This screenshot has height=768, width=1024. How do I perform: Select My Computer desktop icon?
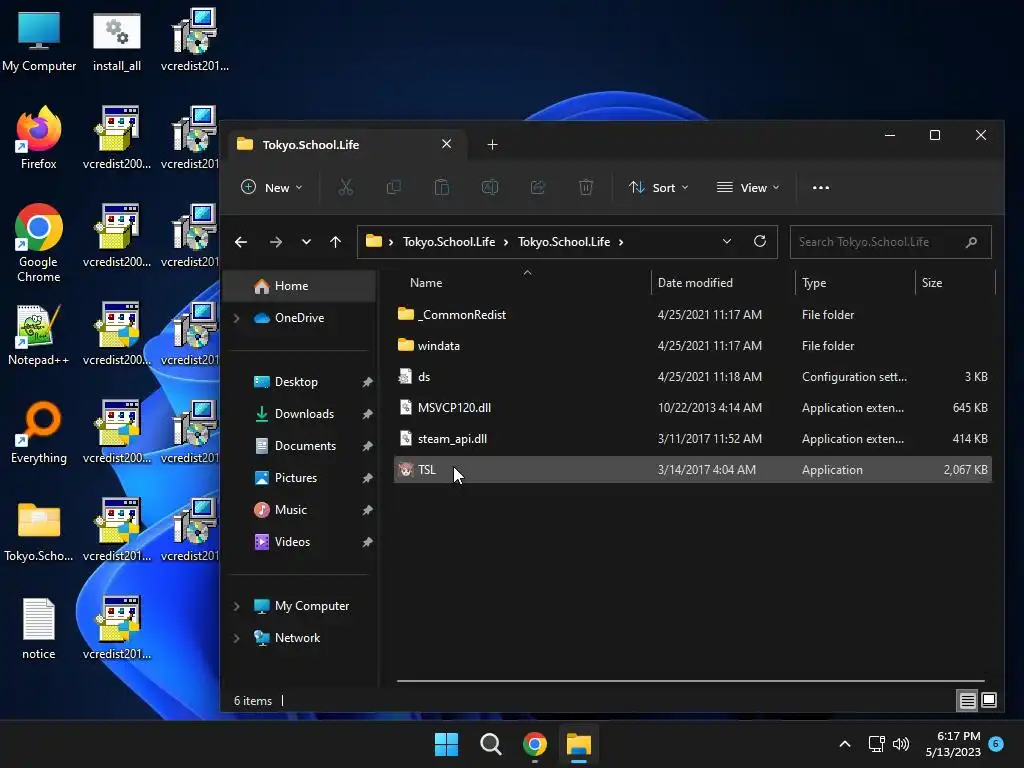39,40
